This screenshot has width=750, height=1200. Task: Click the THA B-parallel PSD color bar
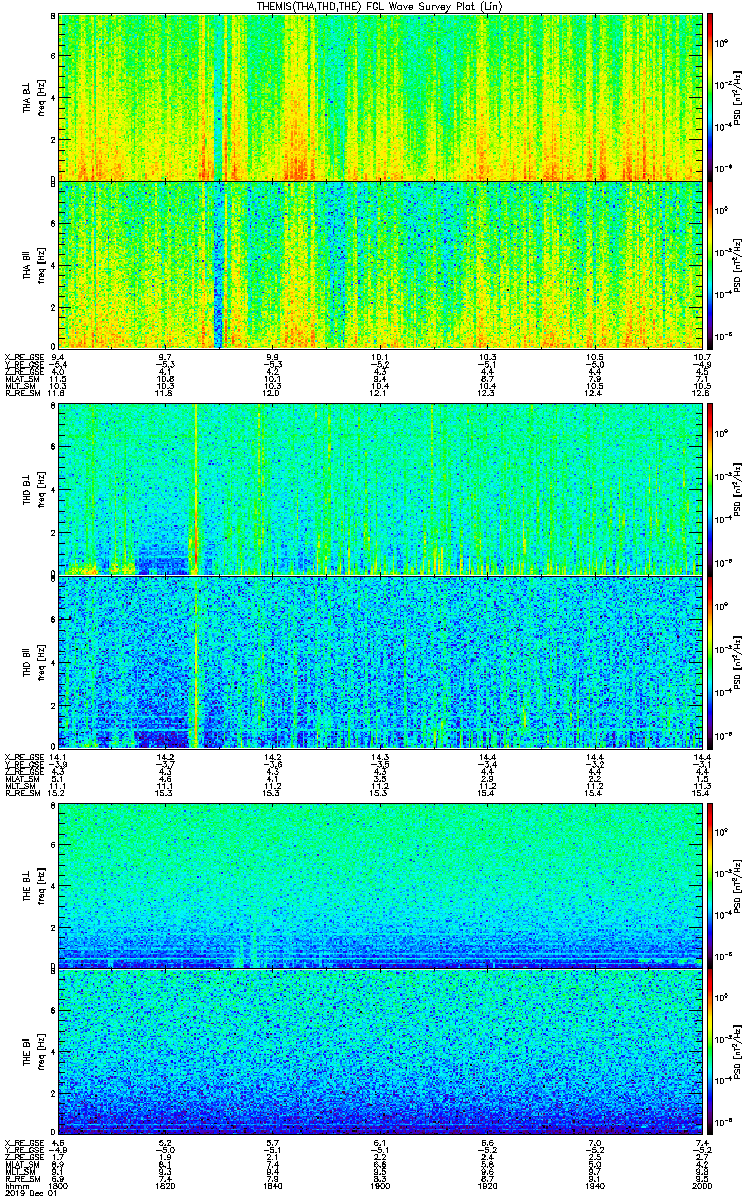[x=711, y=265]
